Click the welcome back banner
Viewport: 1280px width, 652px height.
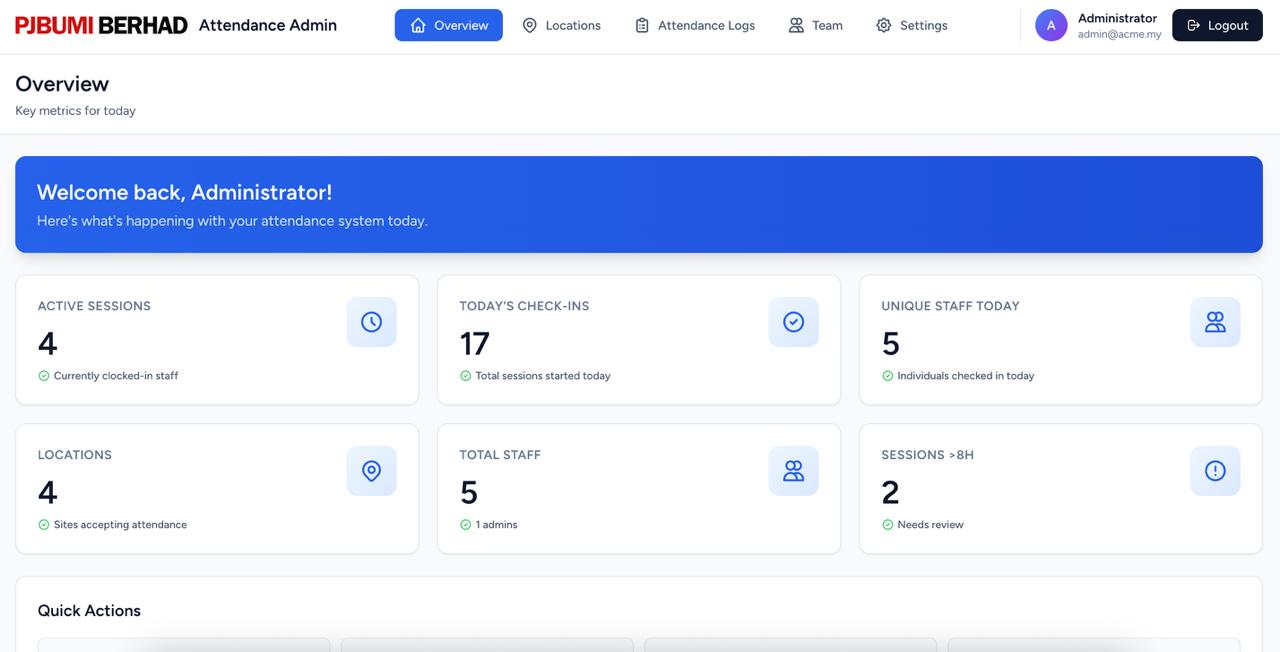point(638,204)
